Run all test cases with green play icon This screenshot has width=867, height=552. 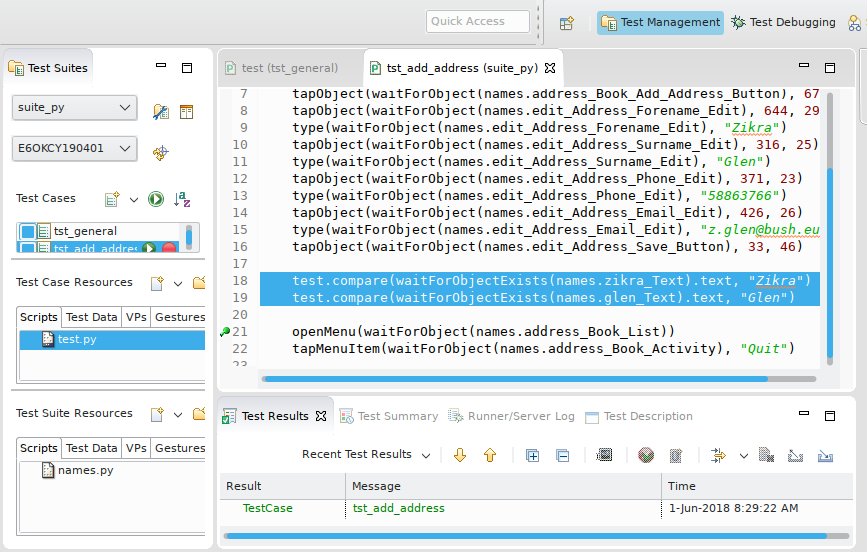[156, 199]
